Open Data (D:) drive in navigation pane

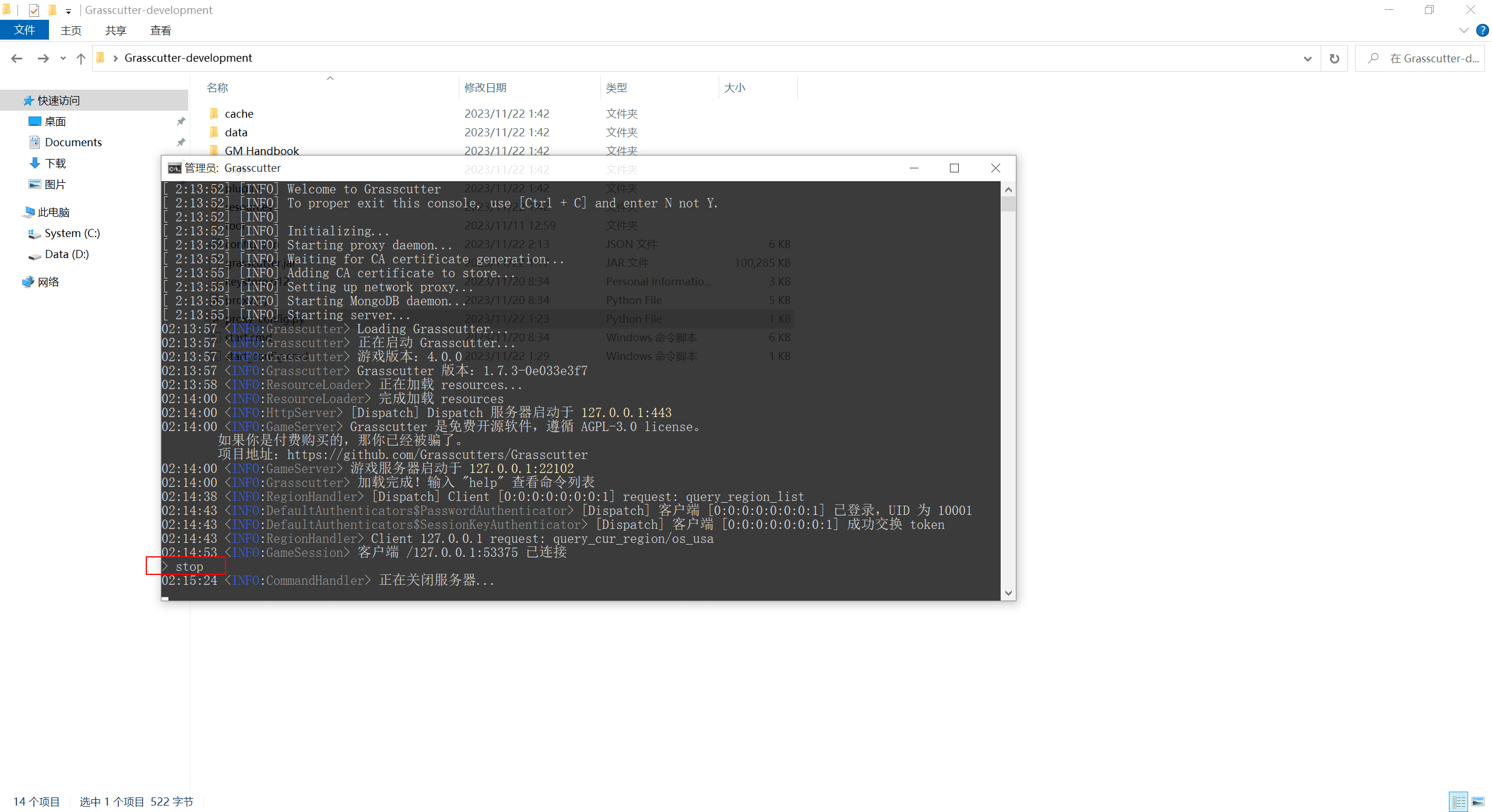67,254
